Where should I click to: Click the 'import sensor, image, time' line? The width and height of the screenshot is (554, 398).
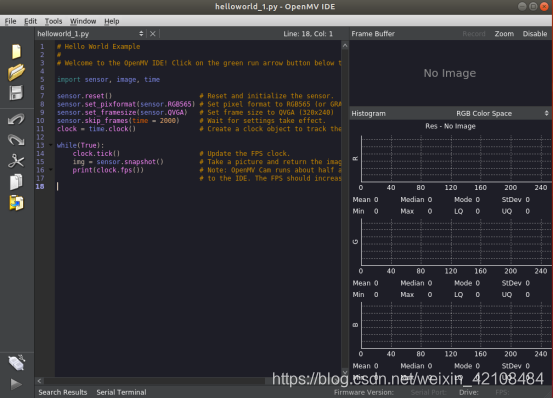[x=108, y=80]
